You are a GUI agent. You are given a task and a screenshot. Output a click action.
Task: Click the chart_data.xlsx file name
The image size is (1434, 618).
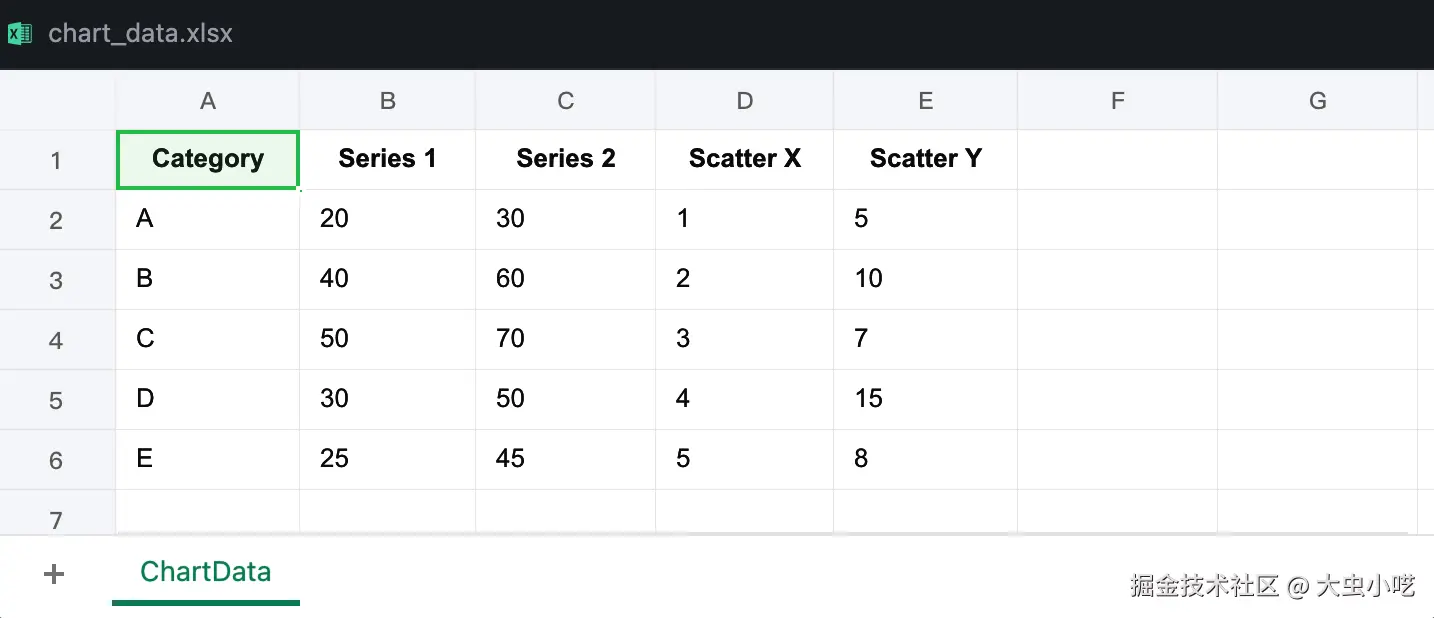click(140, 33)
